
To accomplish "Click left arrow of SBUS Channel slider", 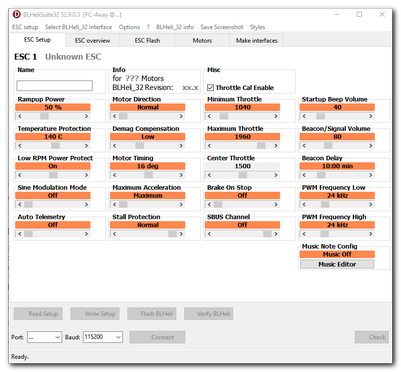I will (209, 234).
